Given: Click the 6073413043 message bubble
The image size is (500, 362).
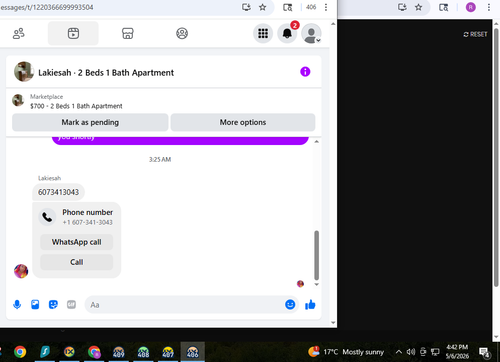Looking at the screenshot, I should click(x=58, y=192).
